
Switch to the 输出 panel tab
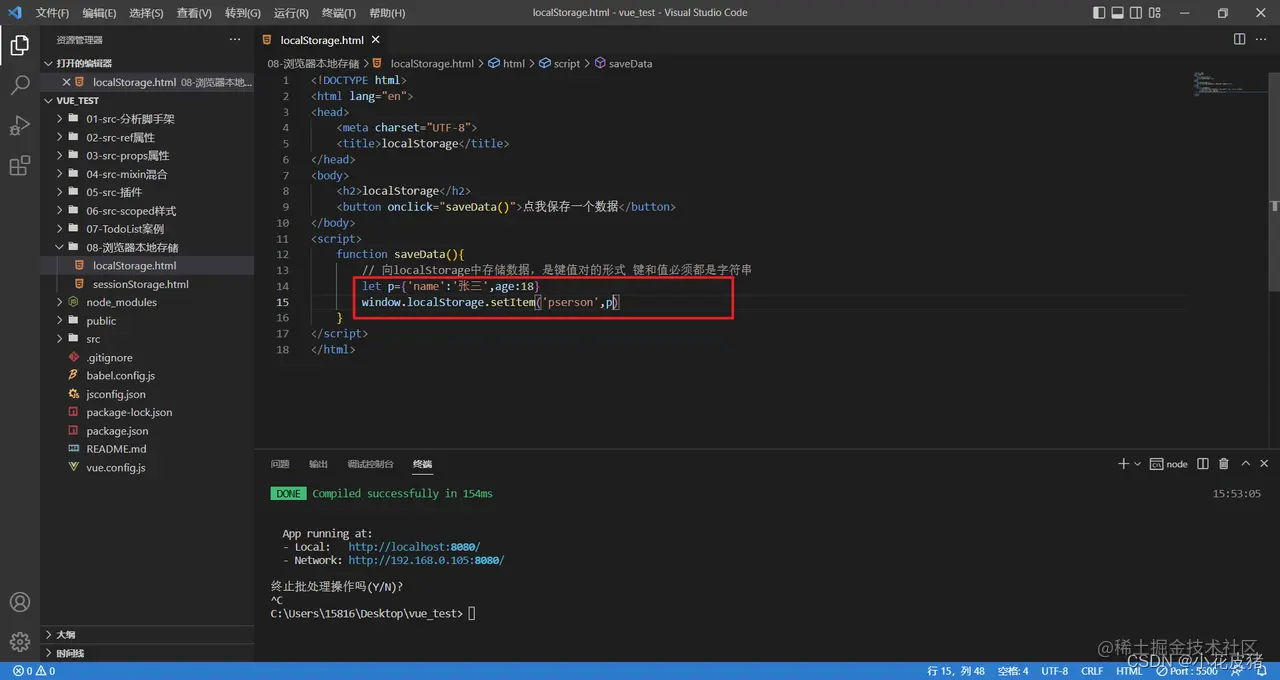318,464
